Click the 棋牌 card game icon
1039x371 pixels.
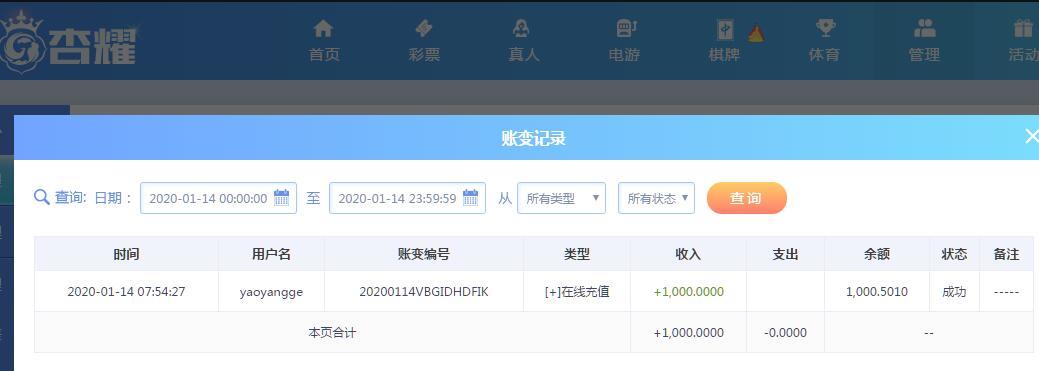[x=726, y=30]
